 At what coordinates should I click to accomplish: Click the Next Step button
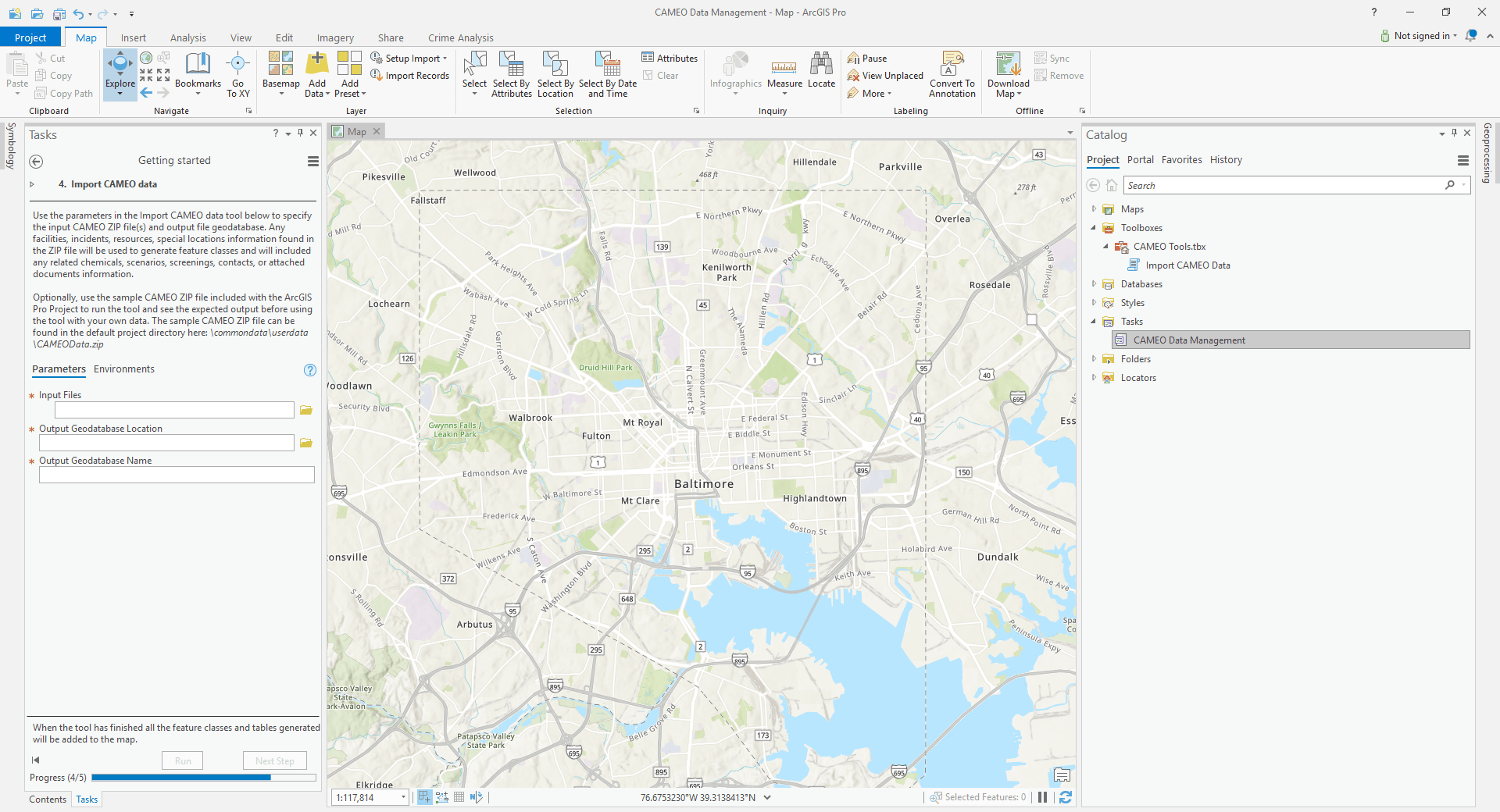[x=275, y=760]
